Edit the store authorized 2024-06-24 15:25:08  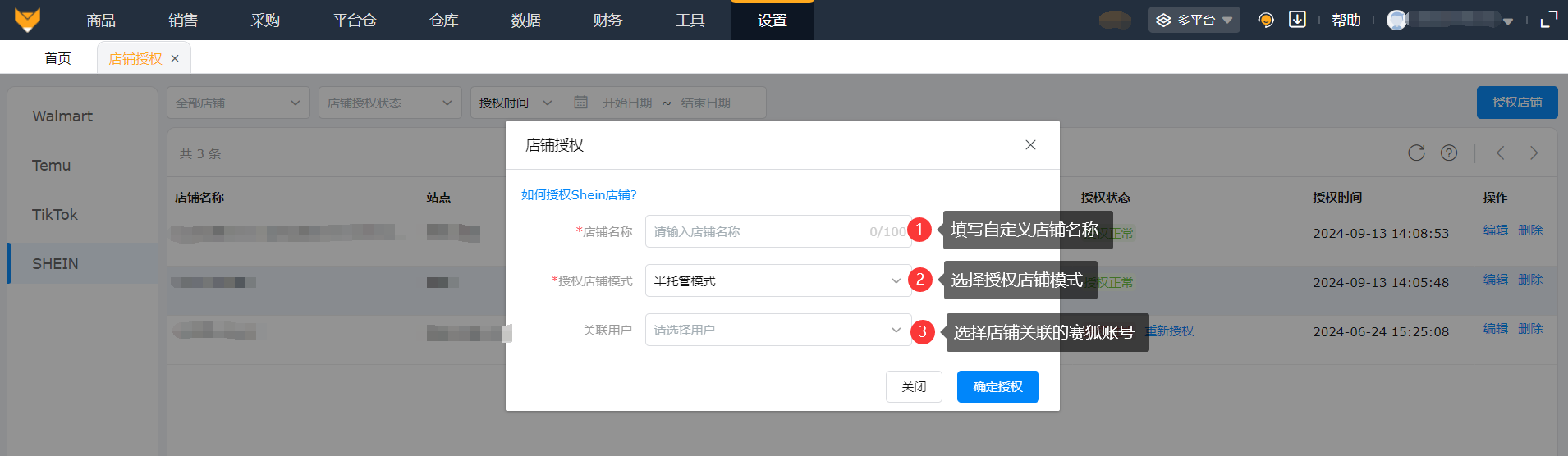[1496, 329]
